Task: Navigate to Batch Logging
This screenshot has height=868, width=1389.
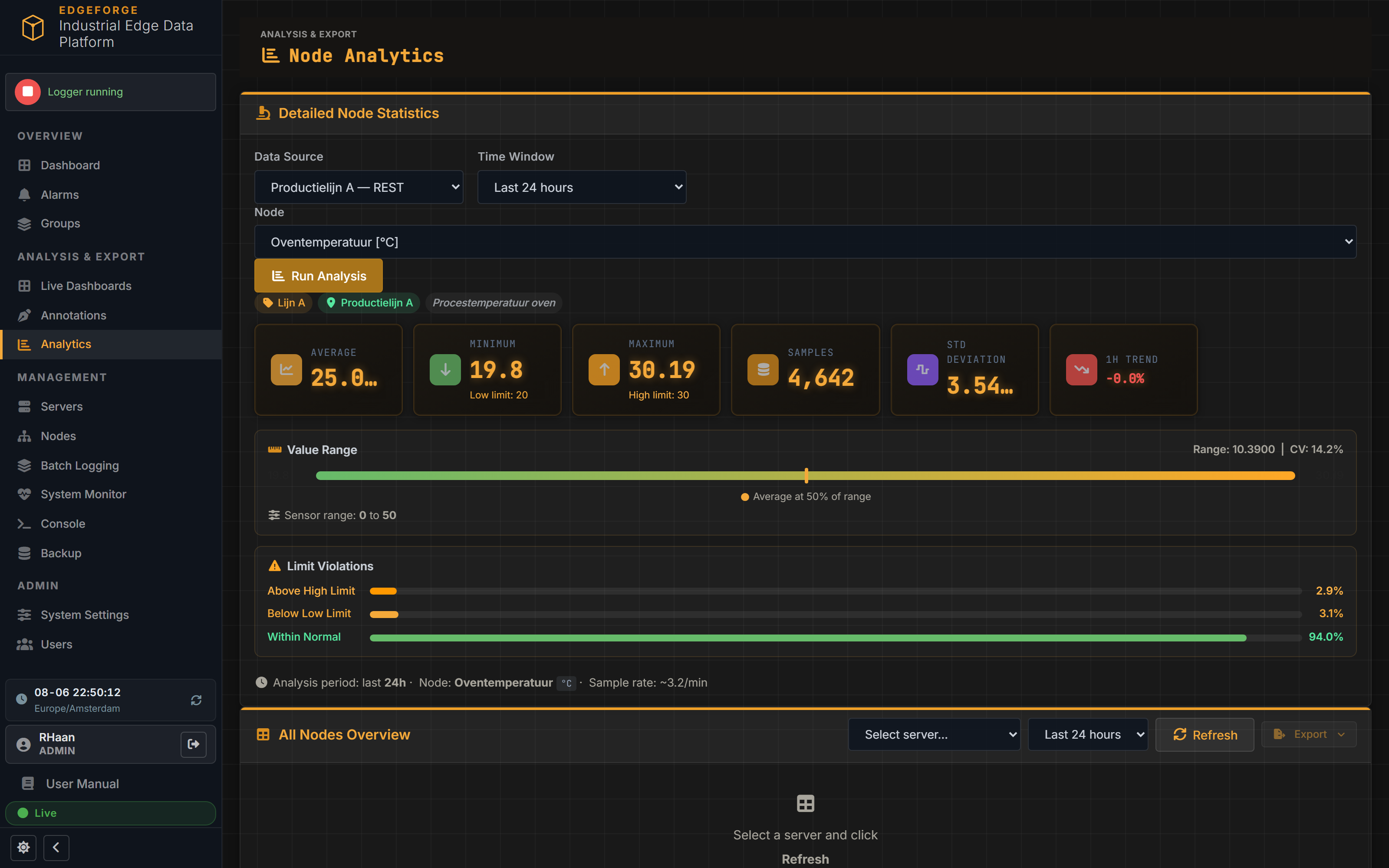Action: pos(111,466)
